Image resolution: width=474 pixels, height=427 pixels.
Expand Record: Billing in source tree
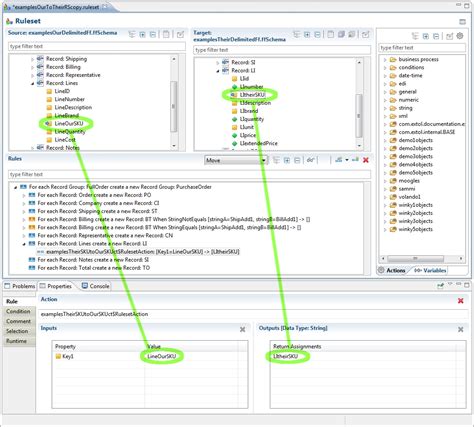click(x=32, y=67)
